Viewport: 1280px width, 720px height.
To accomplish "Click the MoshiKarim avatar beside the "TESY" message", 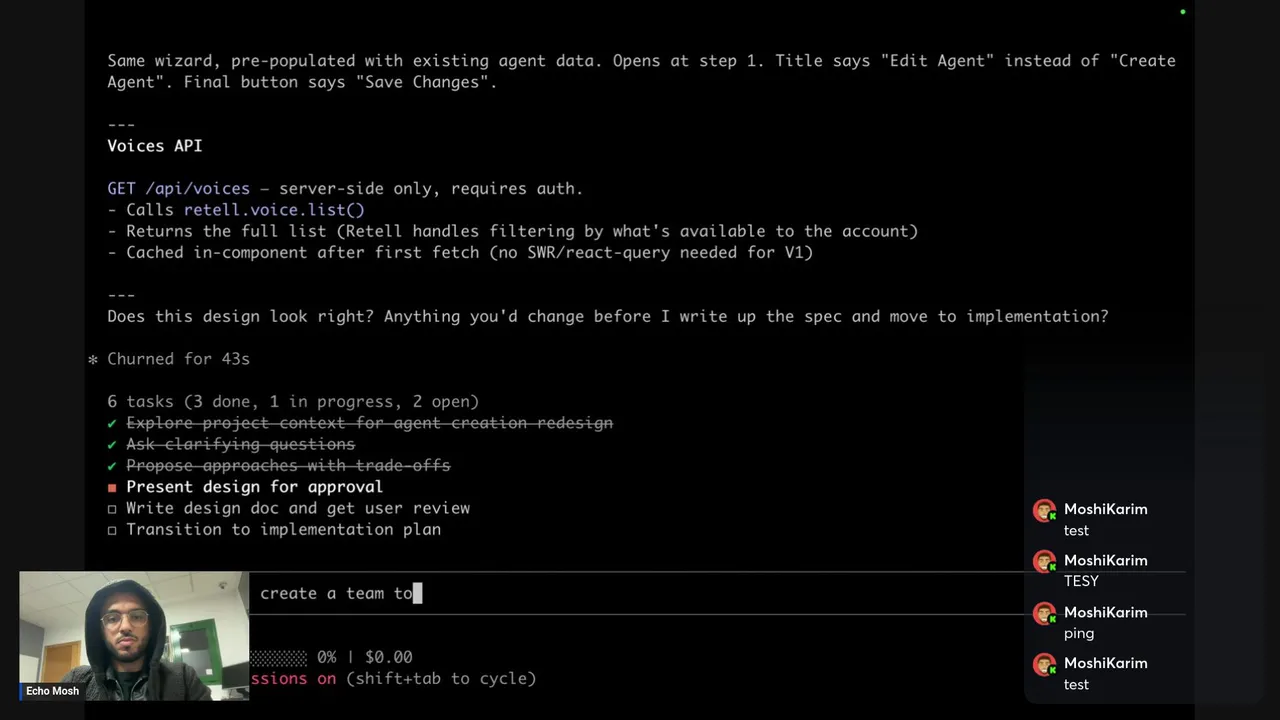I will coord(1044,563).
